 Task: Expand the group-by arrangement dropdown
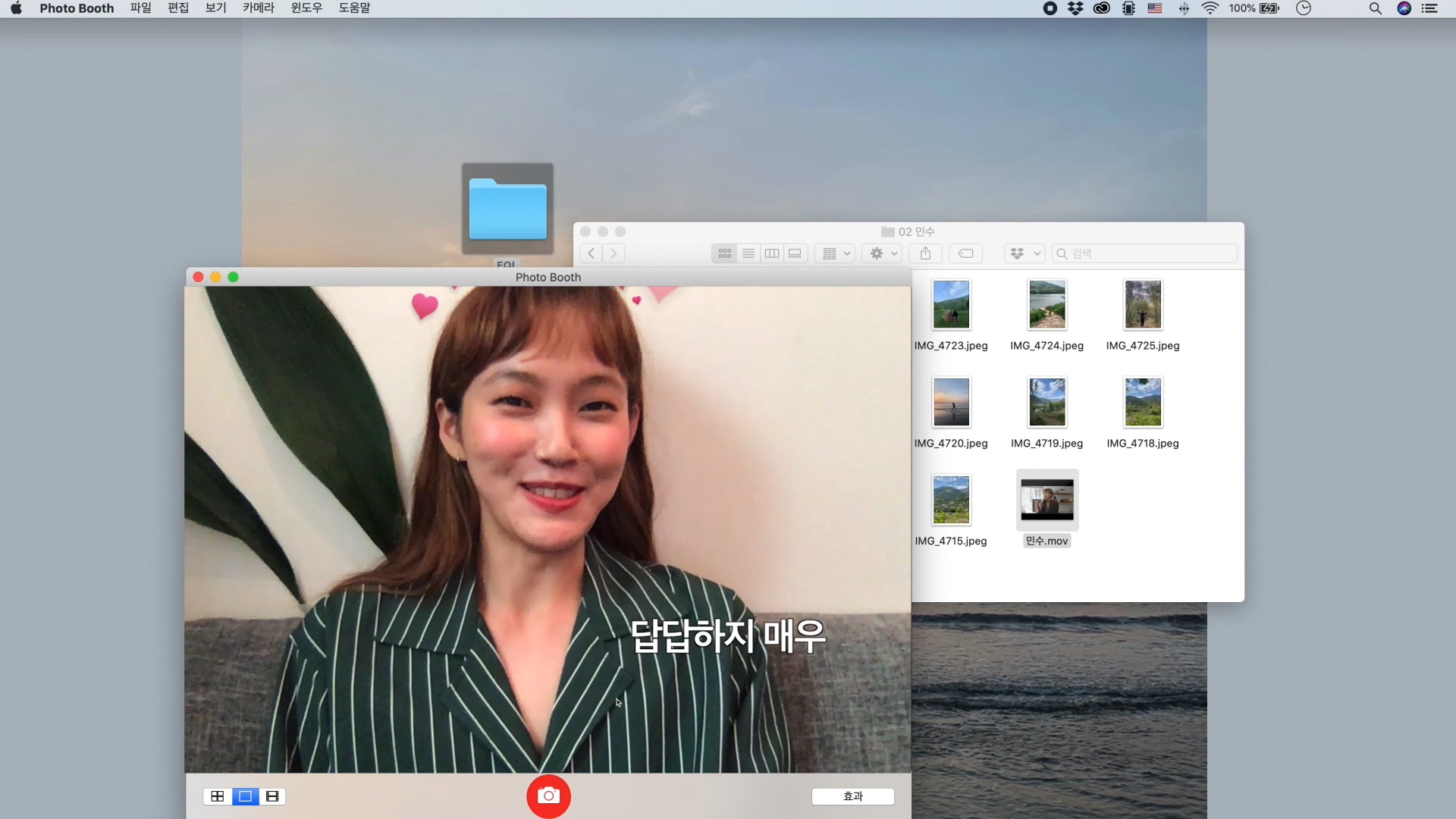coord(836,253)
